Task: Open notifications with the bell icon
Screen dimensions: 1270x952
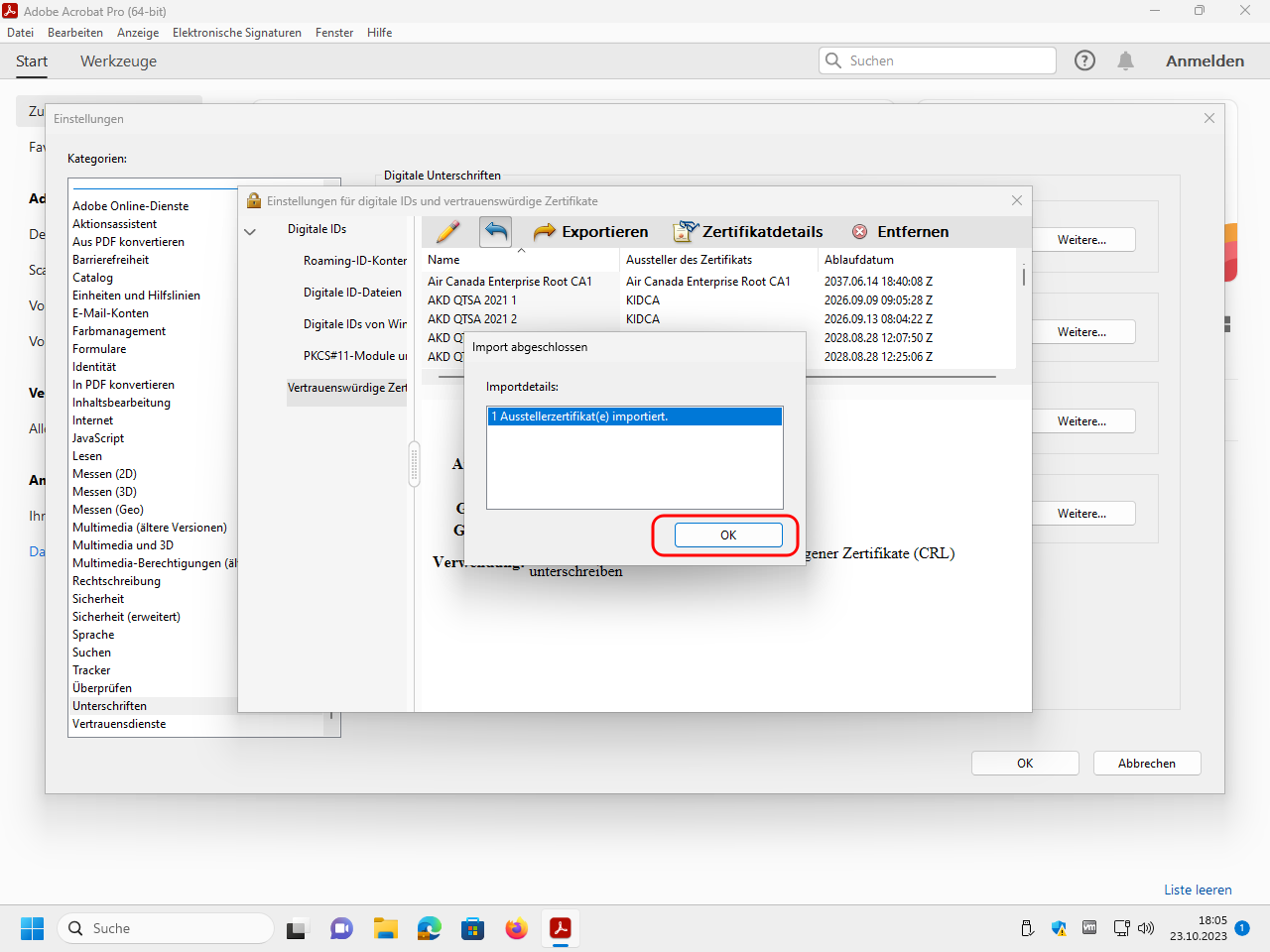Action: (1125, 60)
